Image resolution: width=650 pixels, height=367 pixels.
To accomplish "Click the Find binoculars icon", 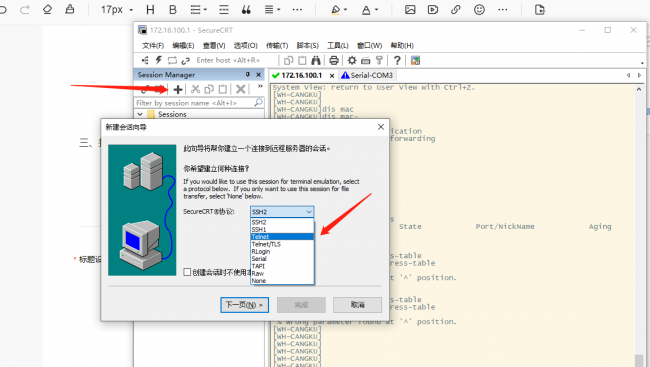I will point(316,61).
